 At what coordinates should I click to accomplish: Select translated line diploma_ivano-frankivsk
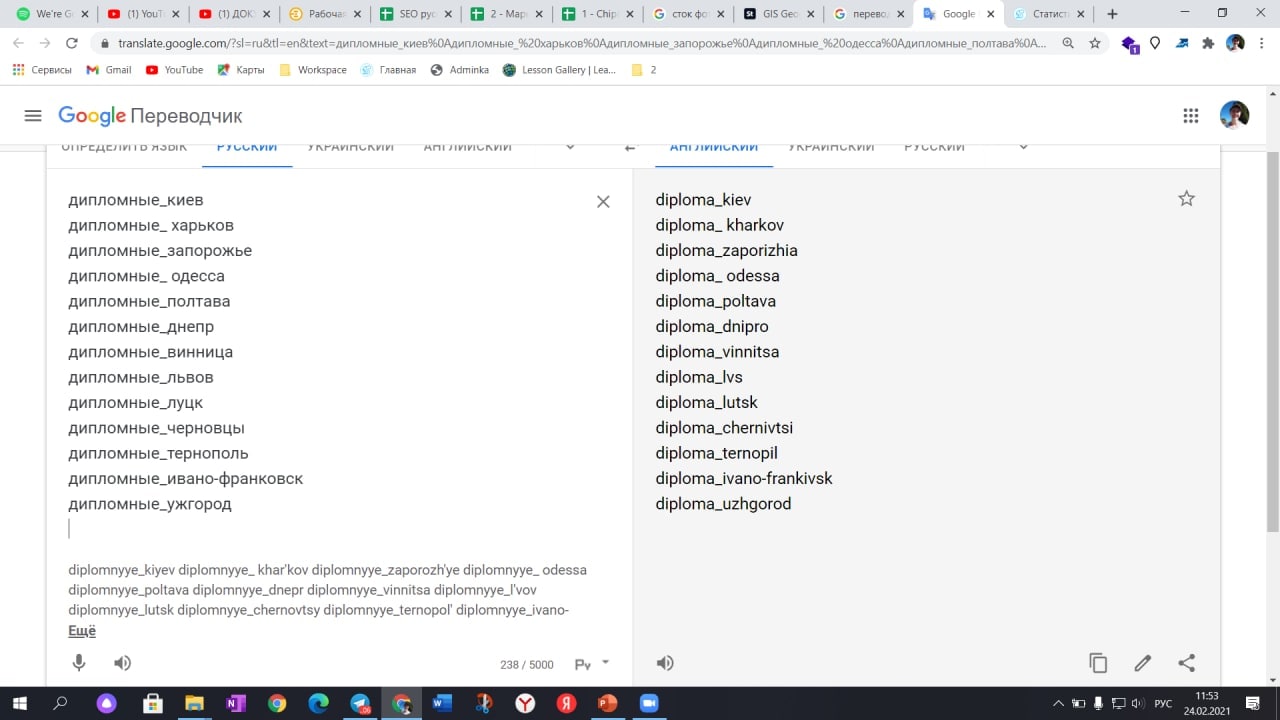744,479
